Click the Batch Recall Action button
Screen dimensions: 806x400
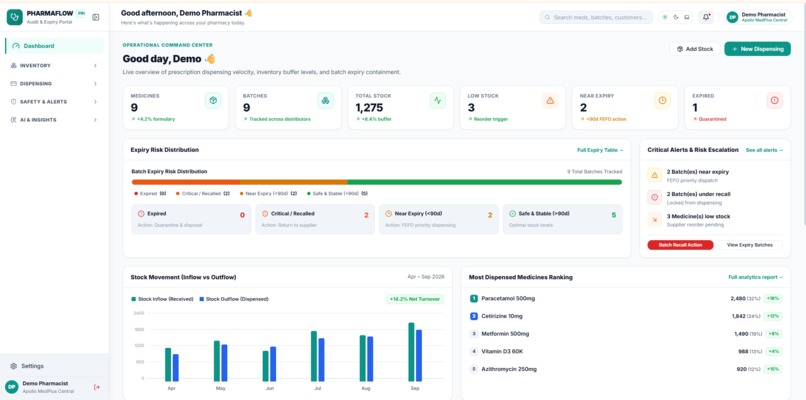tap(680, 245)
